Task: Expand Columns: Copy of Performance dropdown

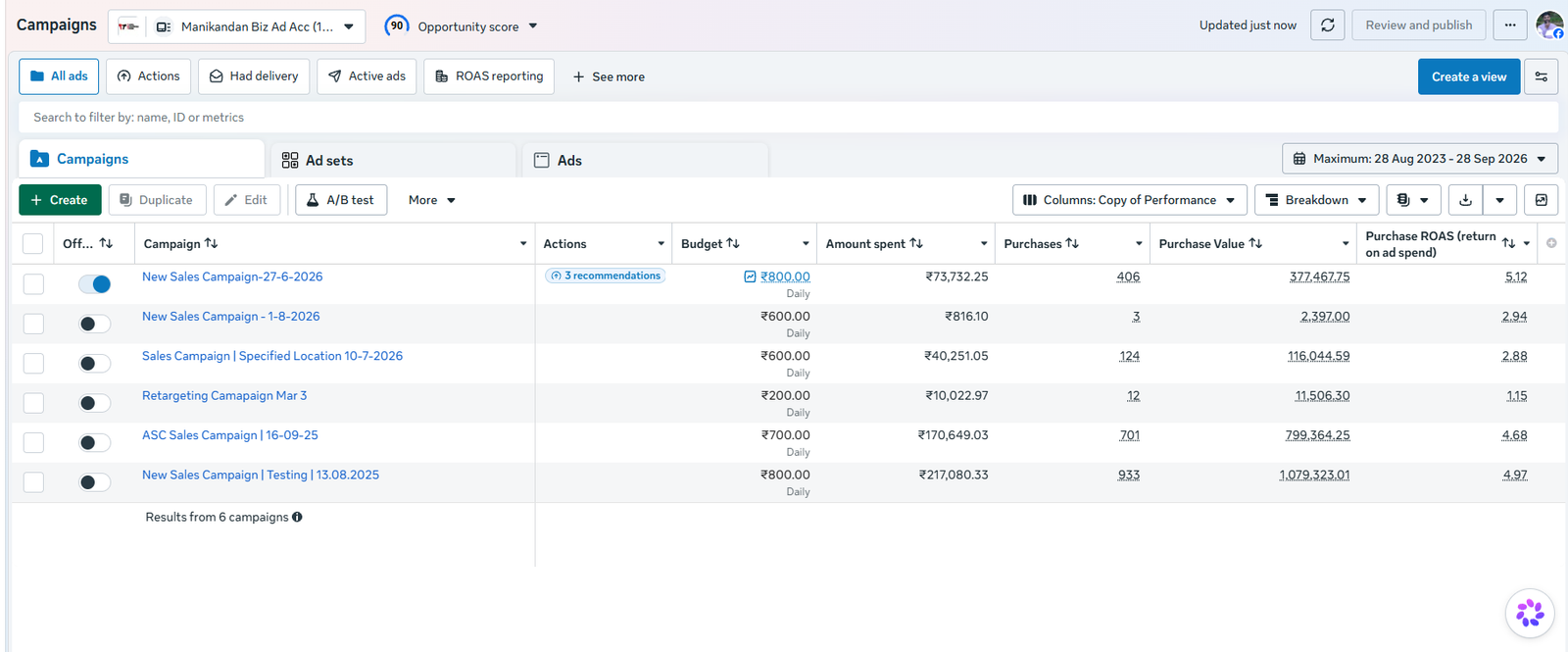Action: (x=1130, y=200)
